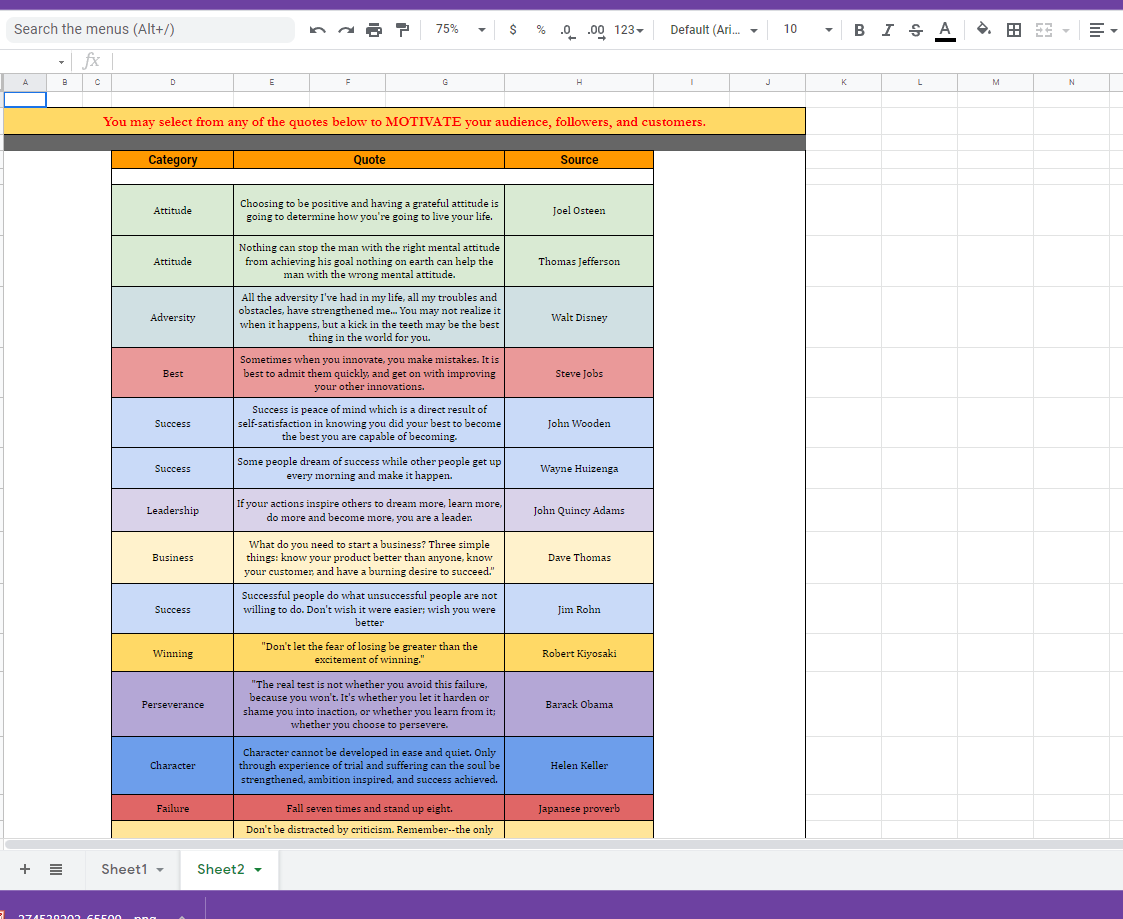This screenshot has width=1123, height=919.
Task: Open Sheet1 tab options arrow
Action: [160, 870]
